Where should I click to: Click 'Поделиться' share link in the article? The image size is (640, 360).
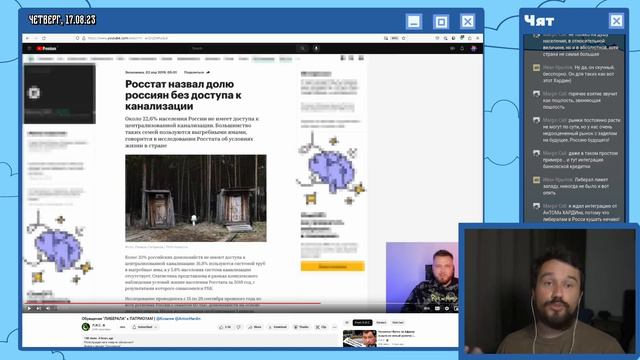coord(197,72)
